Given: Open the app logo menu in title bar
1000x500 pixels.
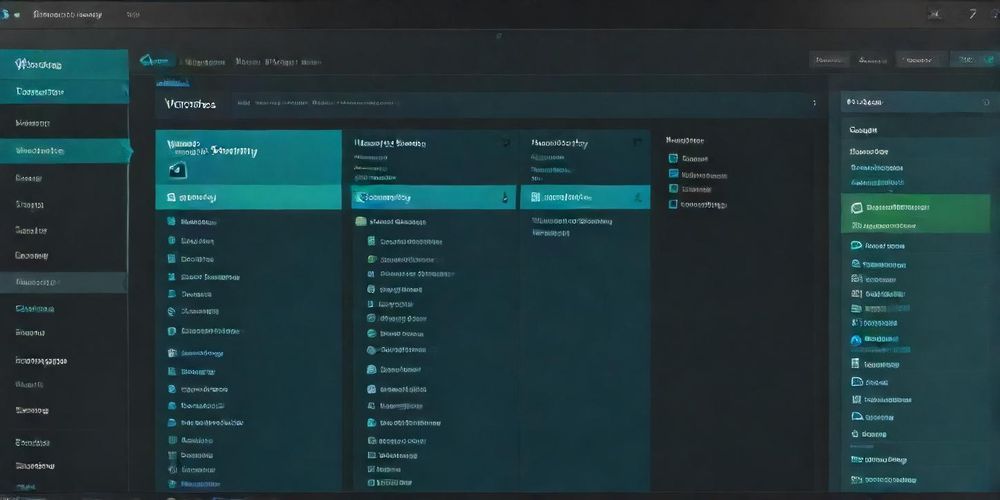Looking at the screenshot, I should point(6,14).
